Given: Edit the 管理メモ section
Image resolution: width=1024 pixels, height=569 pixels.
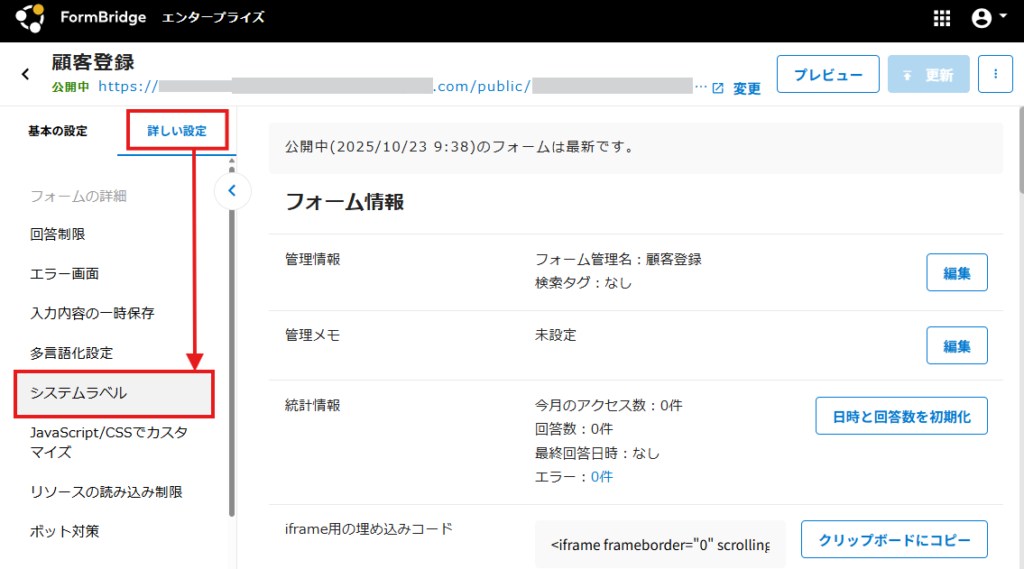Looking at the screenshot, I should (957, 345).
